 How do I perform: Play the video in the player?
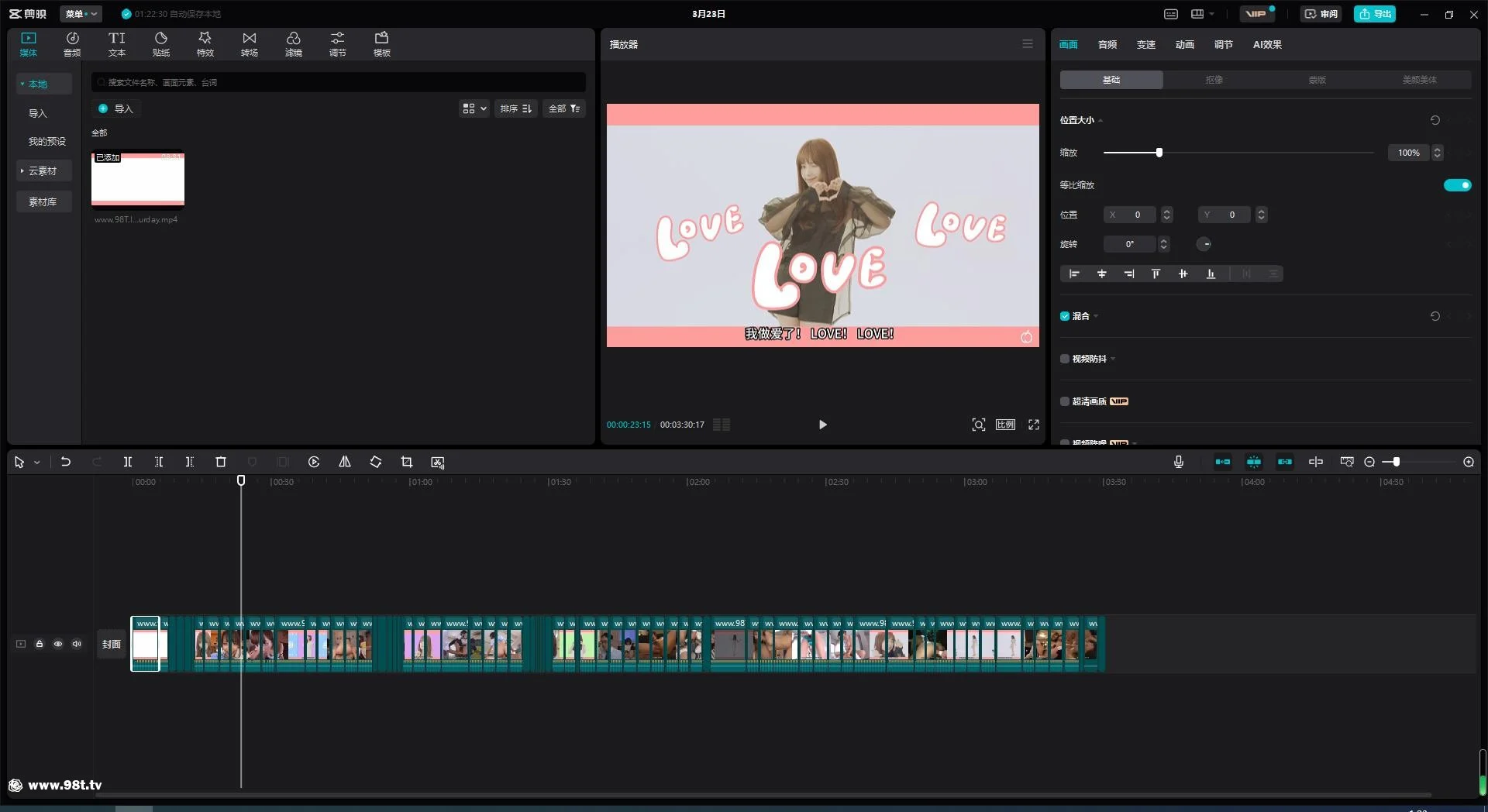tap(823, 425)
